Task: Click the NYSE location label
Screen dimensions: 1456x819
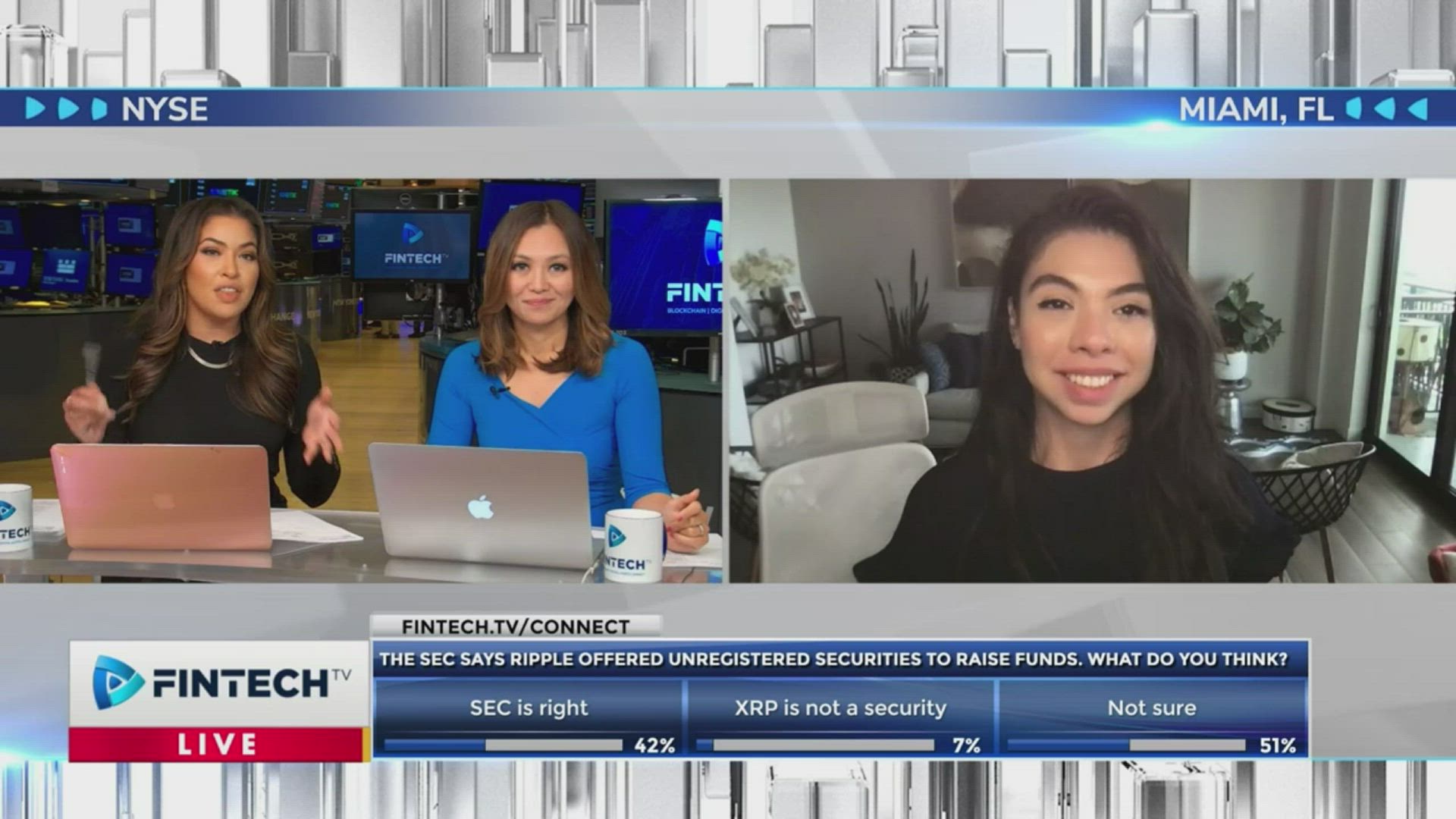Action: pyautogui.click(x=165, y=110)
